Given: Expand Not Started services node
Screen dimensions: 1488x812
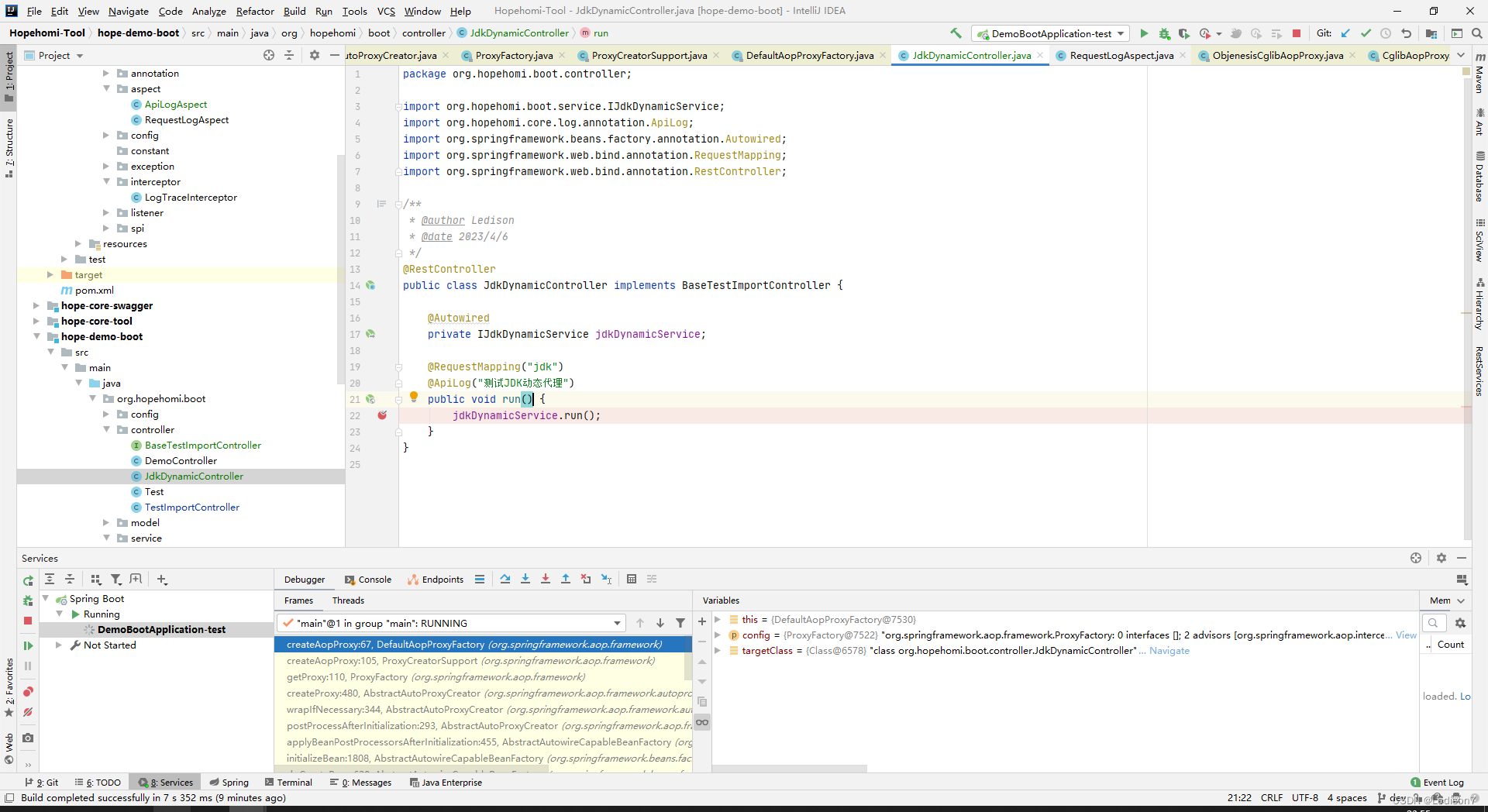Looking at the screenshot, I should point(59,645).
